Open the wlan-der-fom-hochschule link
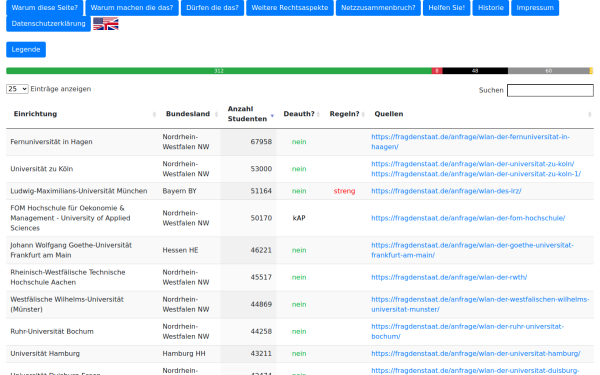600x375 pixels. click(x=468, y=218)
